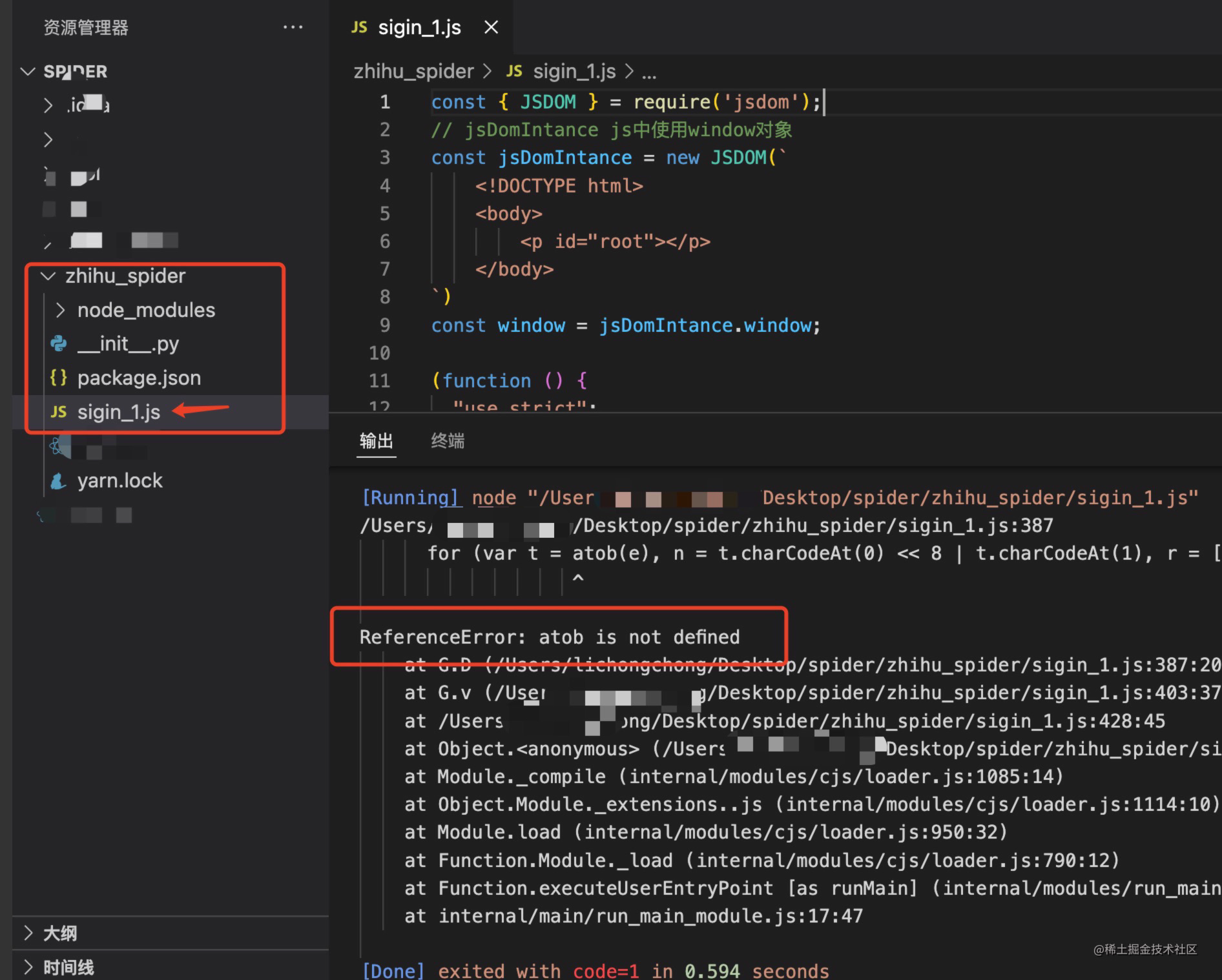Viewport: 1222px width, 980px height.
Task: Click the <p id="root"> code line
Action: pyautogui.click(x=615, y=241)
